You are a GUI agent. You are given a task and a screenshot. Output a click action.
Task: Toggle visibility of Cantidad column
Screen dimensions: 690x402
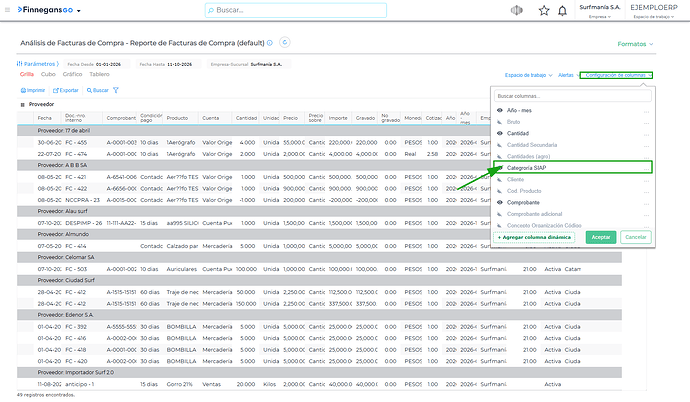tap(499, 133)
